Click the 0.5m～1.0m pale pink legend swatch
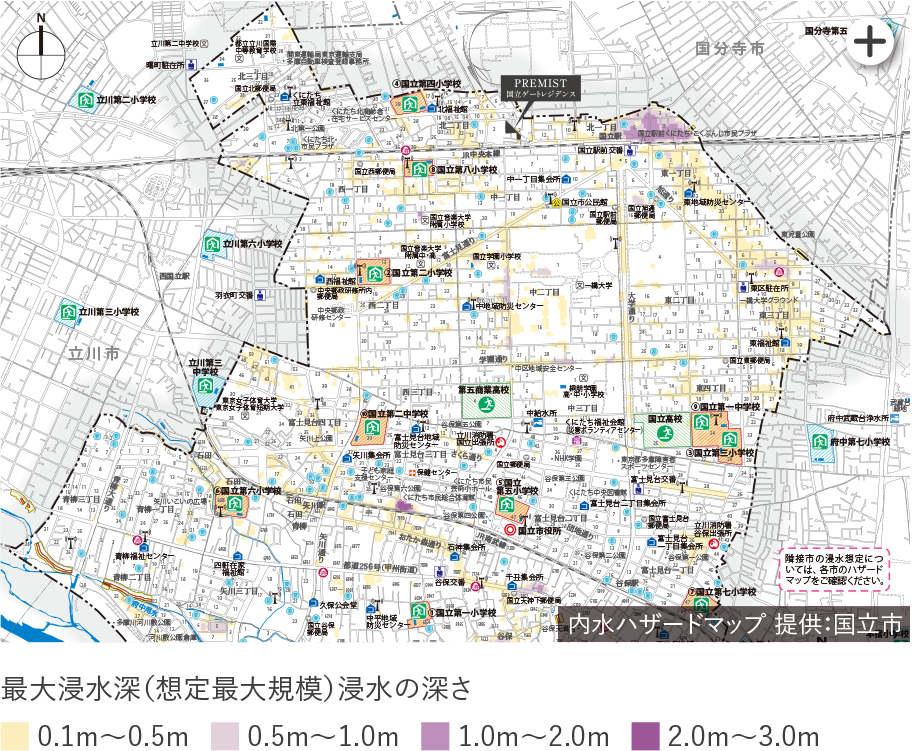 (x=225, y=735)
